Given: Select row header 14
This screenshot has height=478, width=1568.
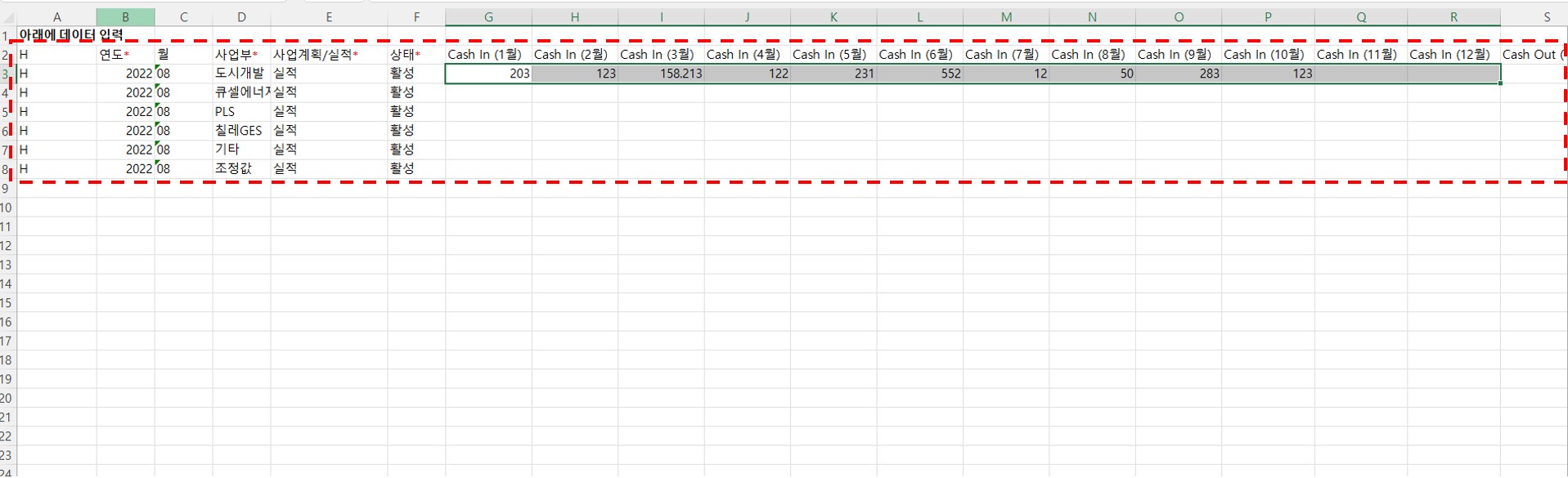Looking at the screenshot, I should pyautogui.click(x=7, y=284).
